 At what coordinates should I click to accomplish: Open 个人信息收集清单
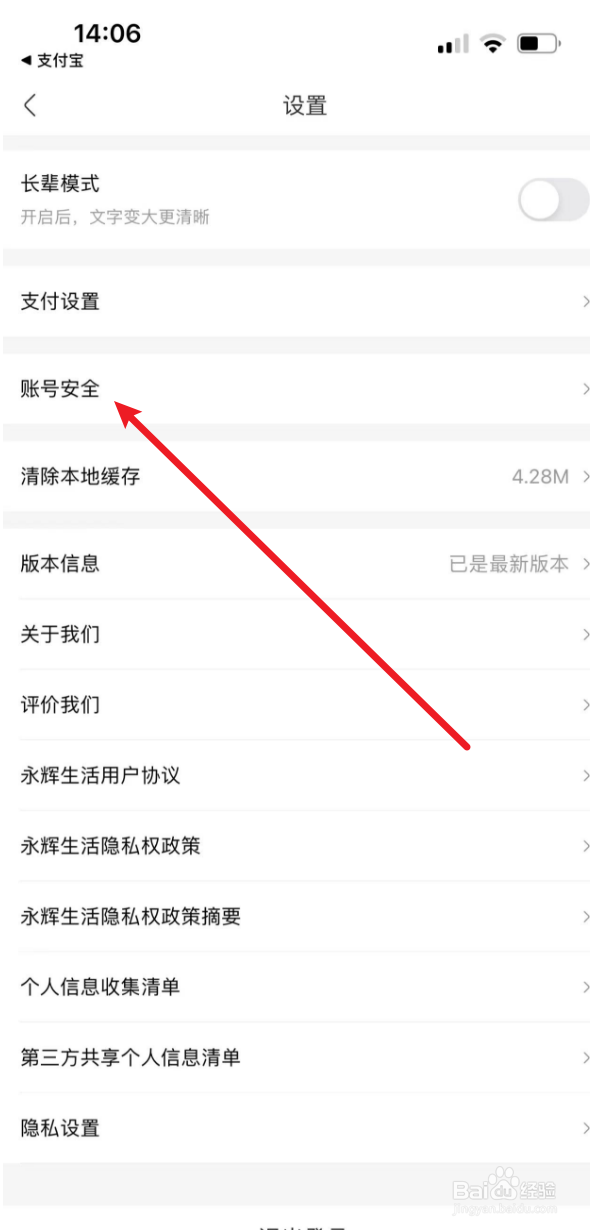tap(295, 987)
